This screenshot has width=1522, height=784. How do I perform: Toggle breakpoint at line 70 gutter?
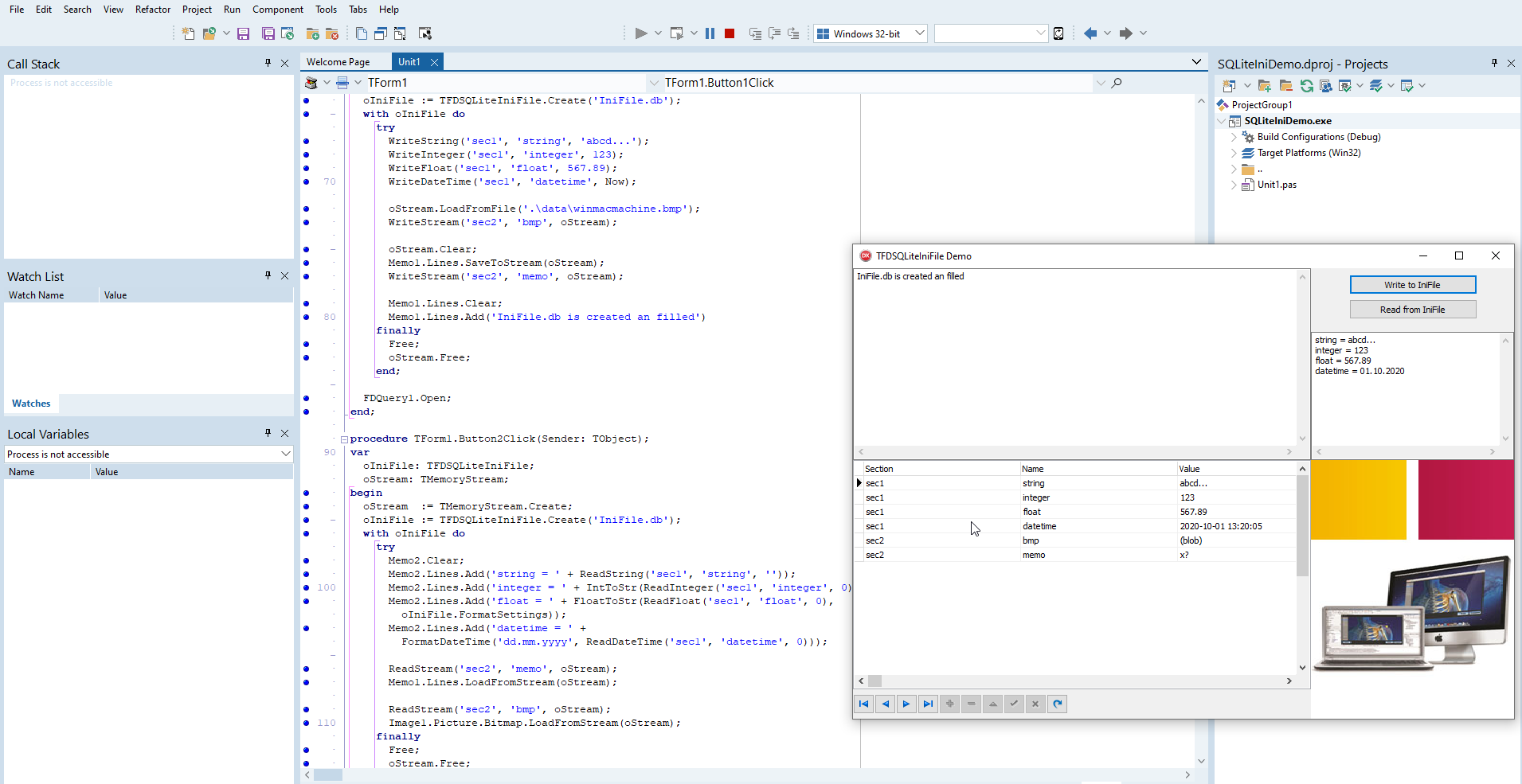307,181
